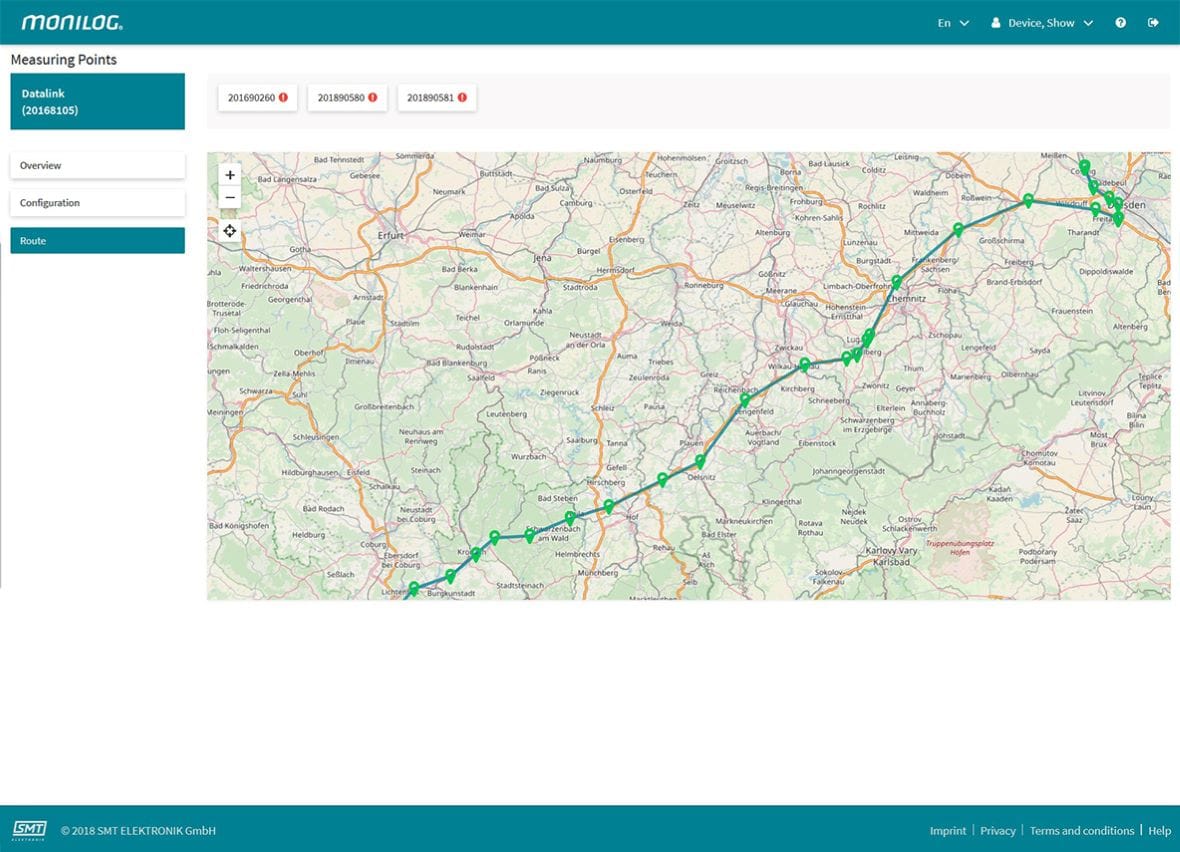The width and height of the screenshot is (1180, 852).
Task: Select device 201890581
Action: [x=436, y=98]
